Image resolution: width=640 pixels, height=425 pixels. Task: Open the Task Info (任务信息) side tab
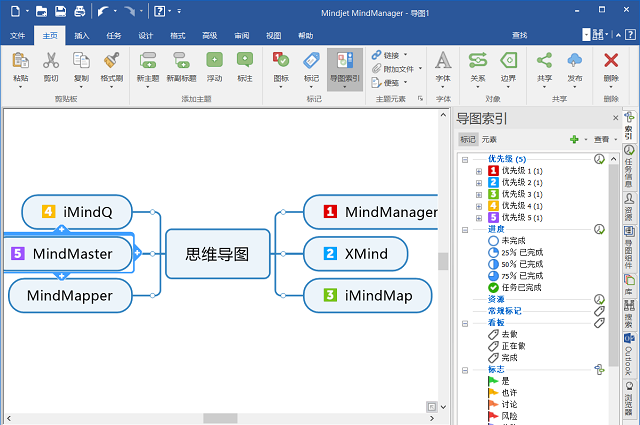point(629,166)
